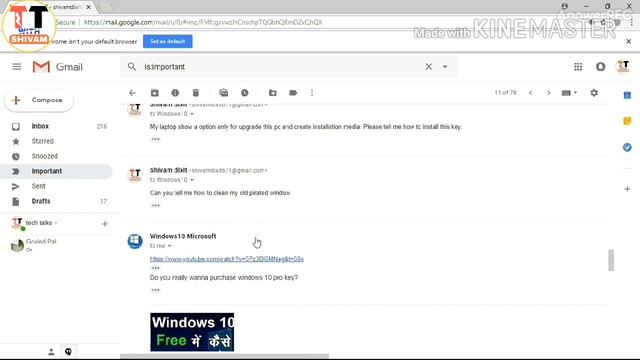Expand 'to me' details dropdown
The image size is (640, 360).
coord(169,246)
